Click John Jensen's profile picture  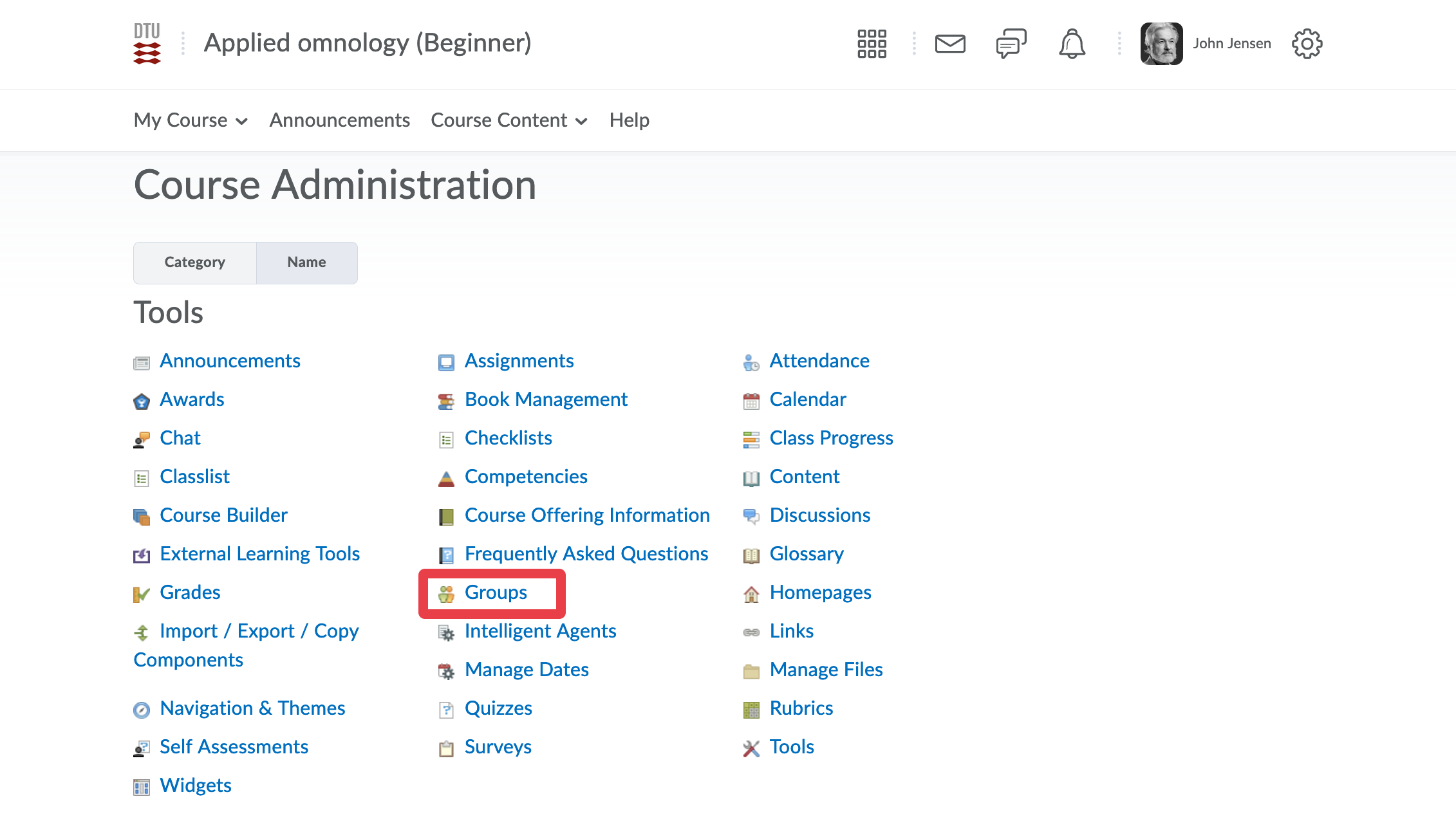[x=1161, y=44]
